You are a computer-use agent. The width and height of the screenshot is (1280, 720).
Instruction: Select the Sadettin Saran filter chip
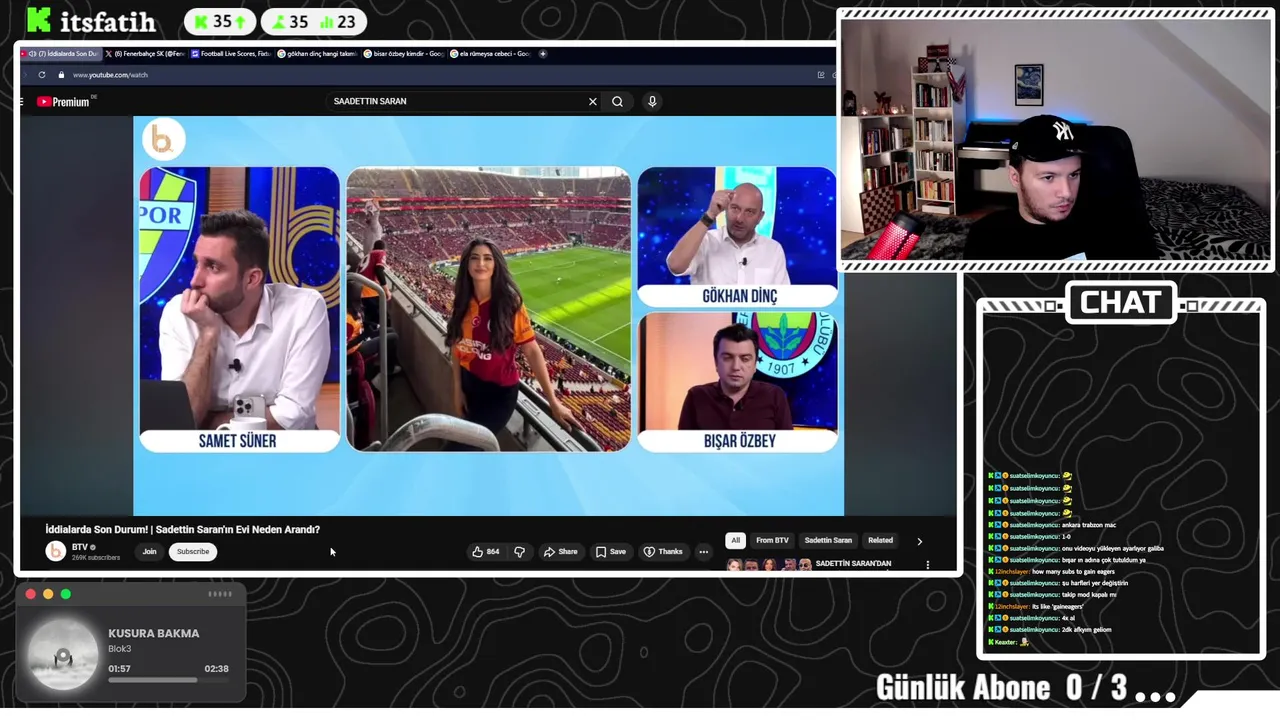click(x=828, y=540)
